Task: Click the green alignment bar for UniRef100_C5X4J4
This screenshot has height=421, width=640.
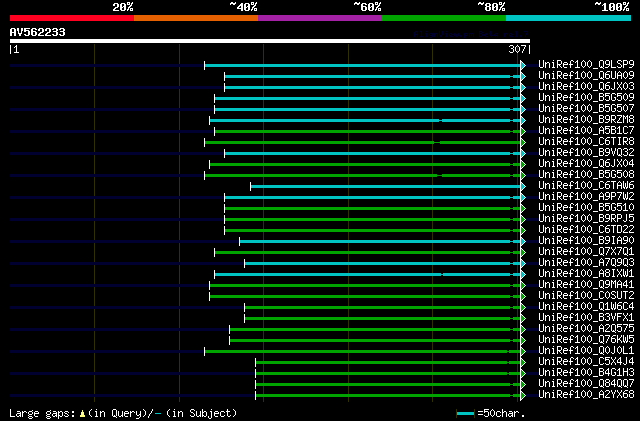Action: click(x=388, y=363)
